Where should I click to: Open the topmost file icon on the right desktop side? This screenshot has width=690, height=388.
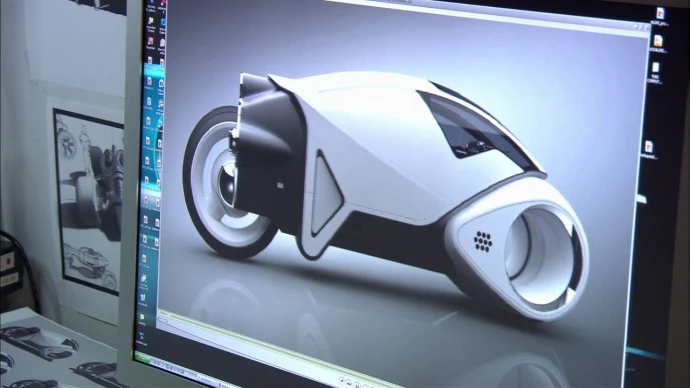click(661, 13)
